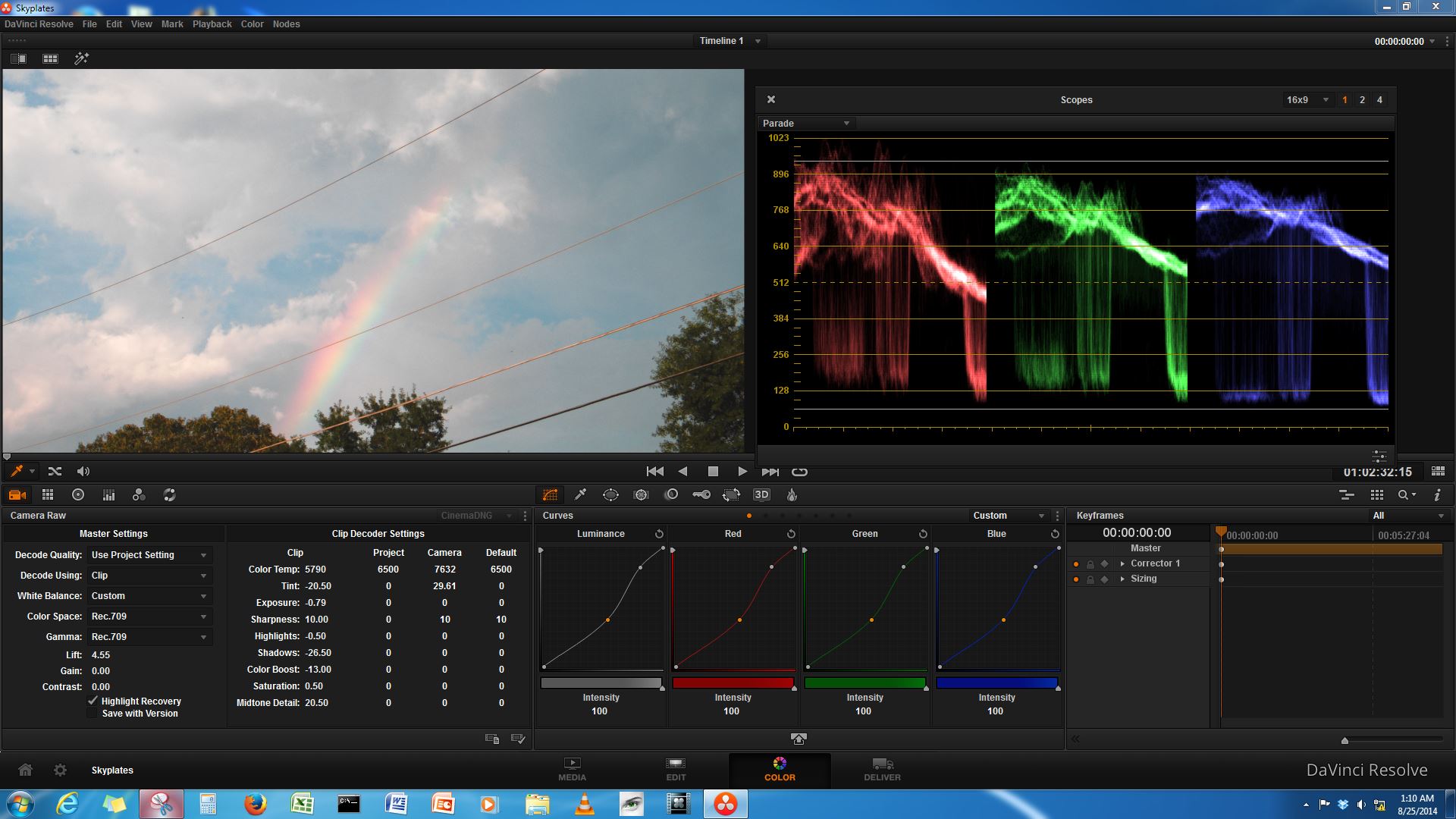Viewport: 1456px width, 819px height.
Task: Close the Scopes window
Action: [771, 99]
